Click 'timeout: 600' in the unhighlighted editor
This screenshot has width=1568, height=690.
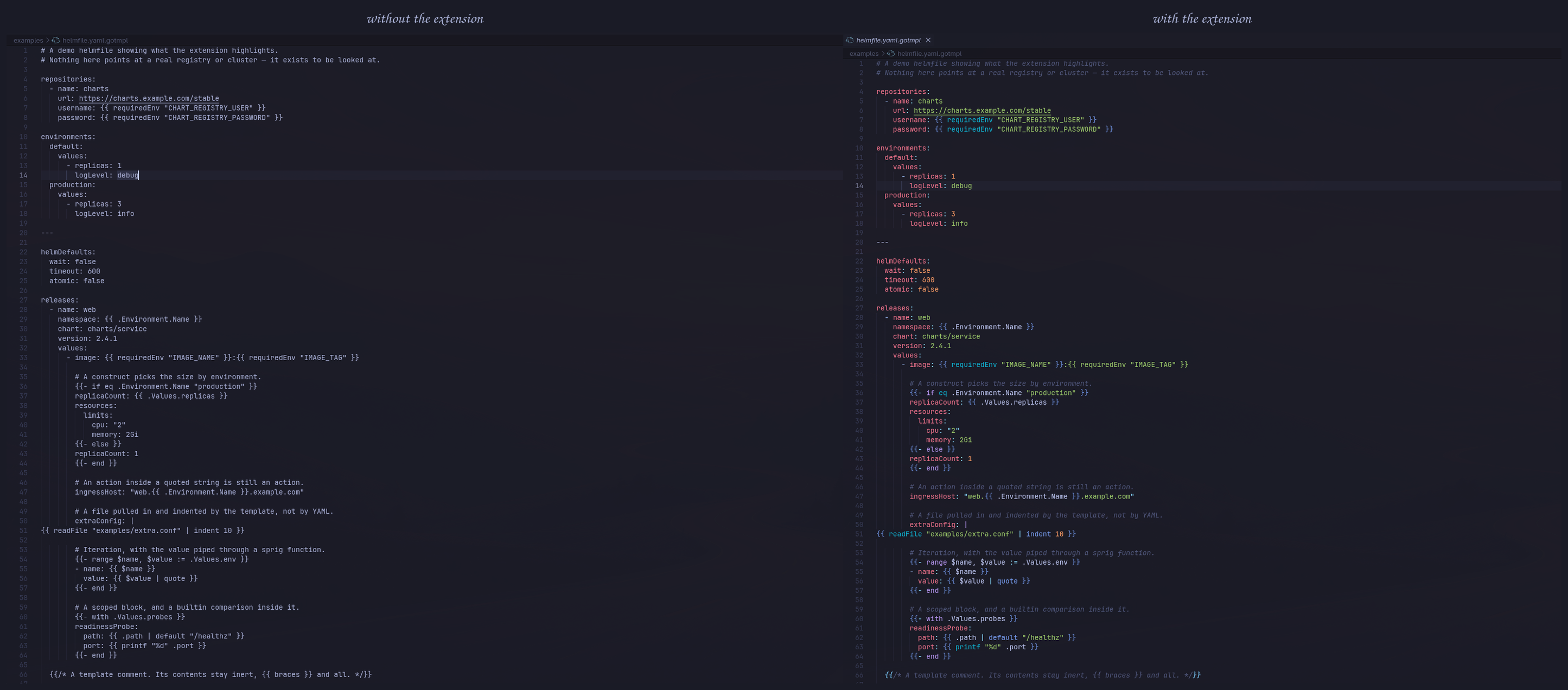click(x=75, y=271)
